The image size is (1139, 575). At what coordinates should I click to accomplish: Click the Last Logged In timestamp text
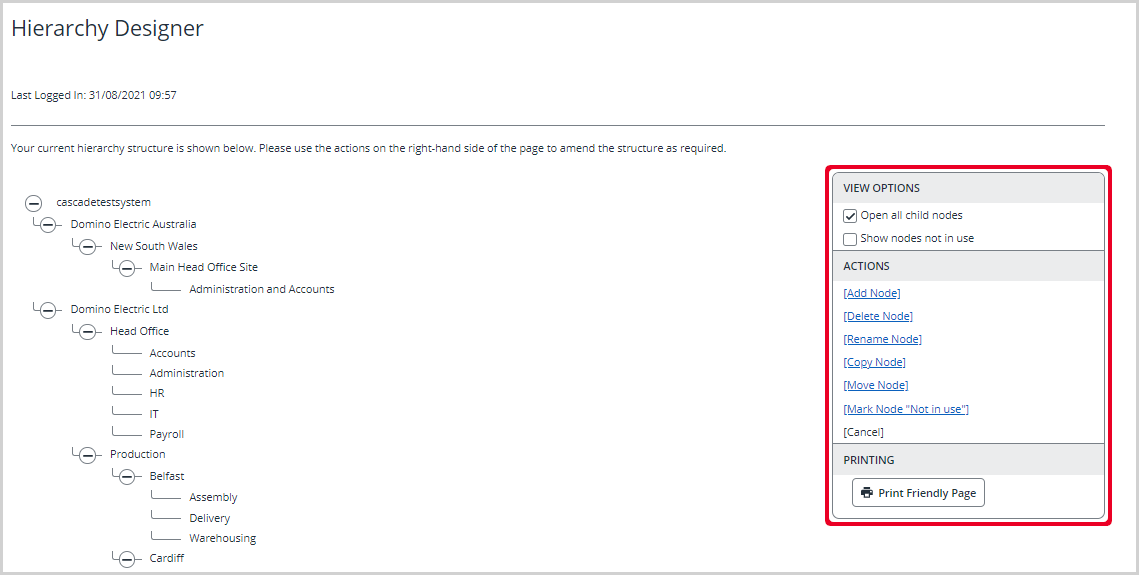pos(94,95)
